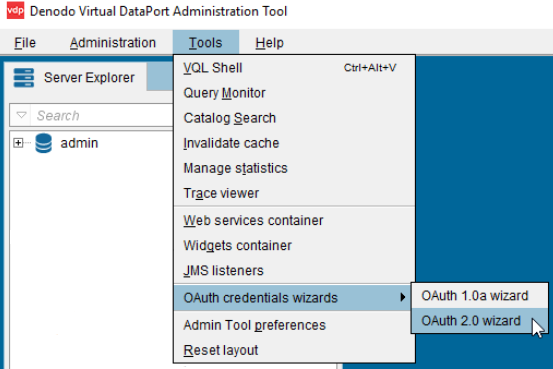Image resolution: width=553 pixels, height=369 pixels.
Task: Select Web services container
Action: point(294,220)
